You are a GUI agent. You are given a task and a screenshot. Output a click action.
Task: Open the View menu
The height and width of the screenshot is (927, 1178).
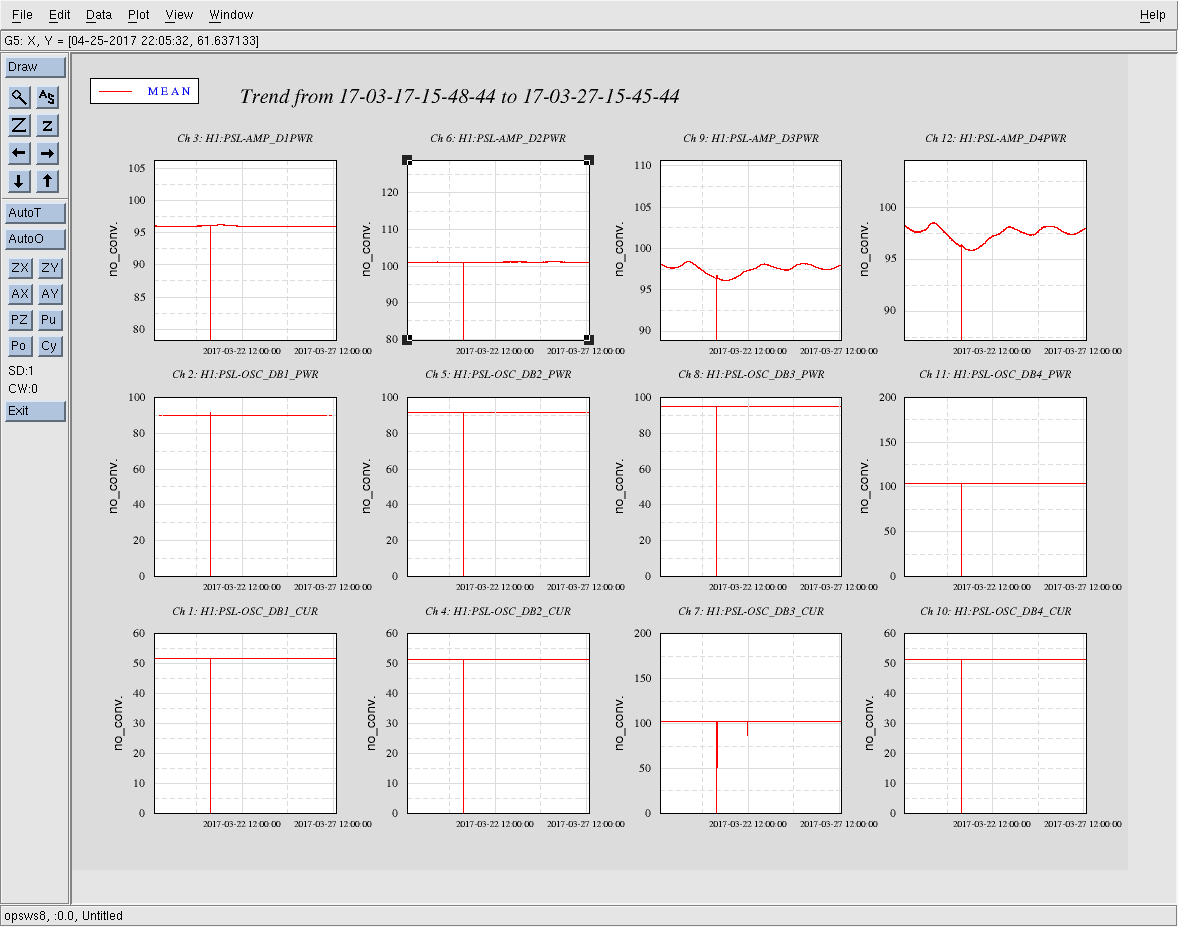click(179, 14)
